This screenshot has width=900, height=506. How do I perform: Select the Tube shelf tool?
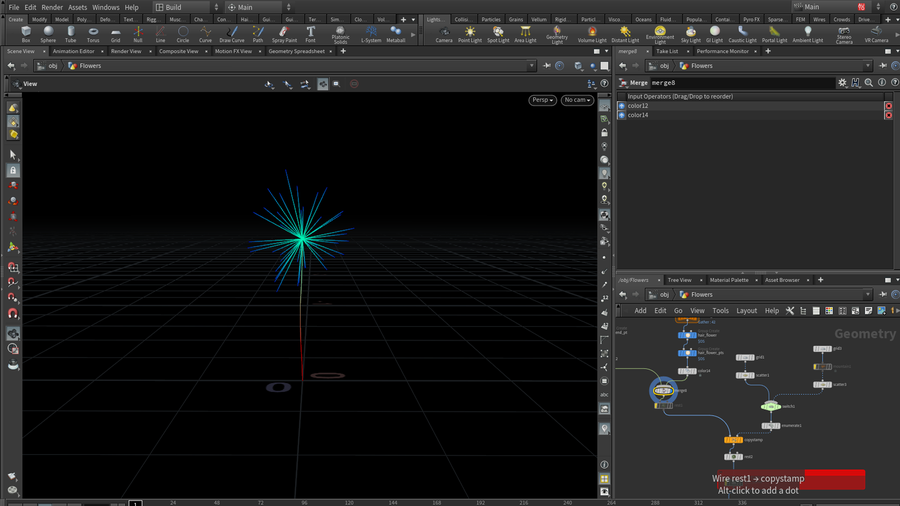pos(71,34)
